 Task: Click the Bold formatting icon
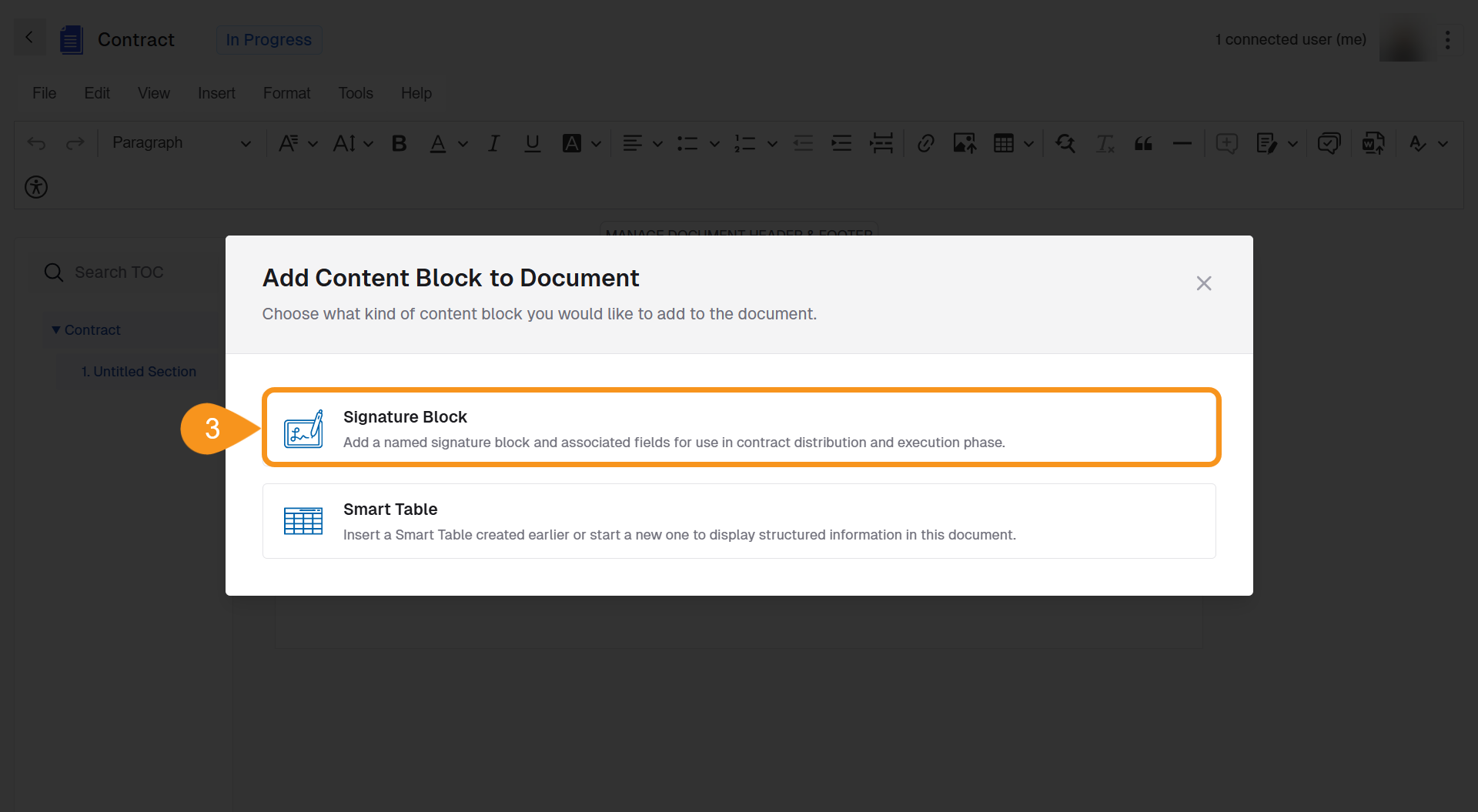pyautogui.click(x=399, y=143)
